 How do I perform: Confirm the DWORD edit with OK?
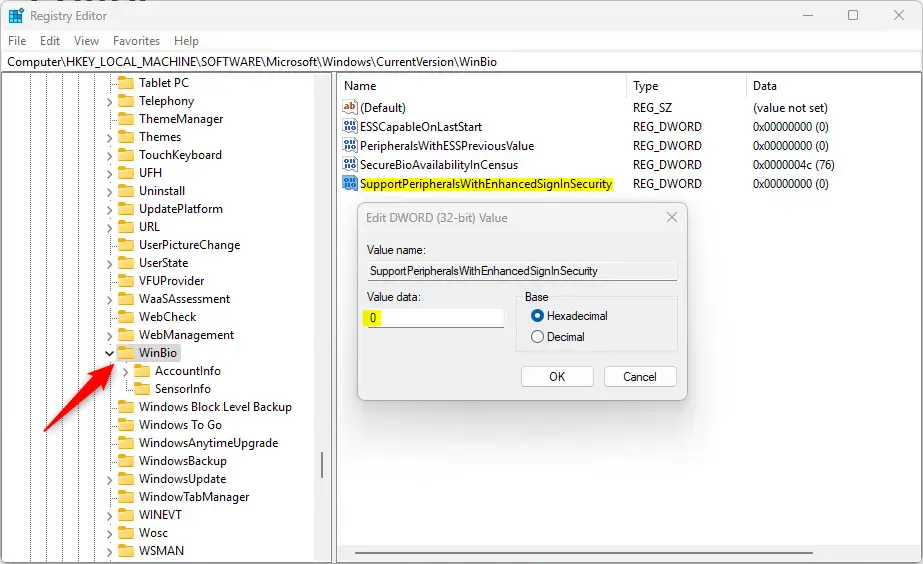click(557, 377)
